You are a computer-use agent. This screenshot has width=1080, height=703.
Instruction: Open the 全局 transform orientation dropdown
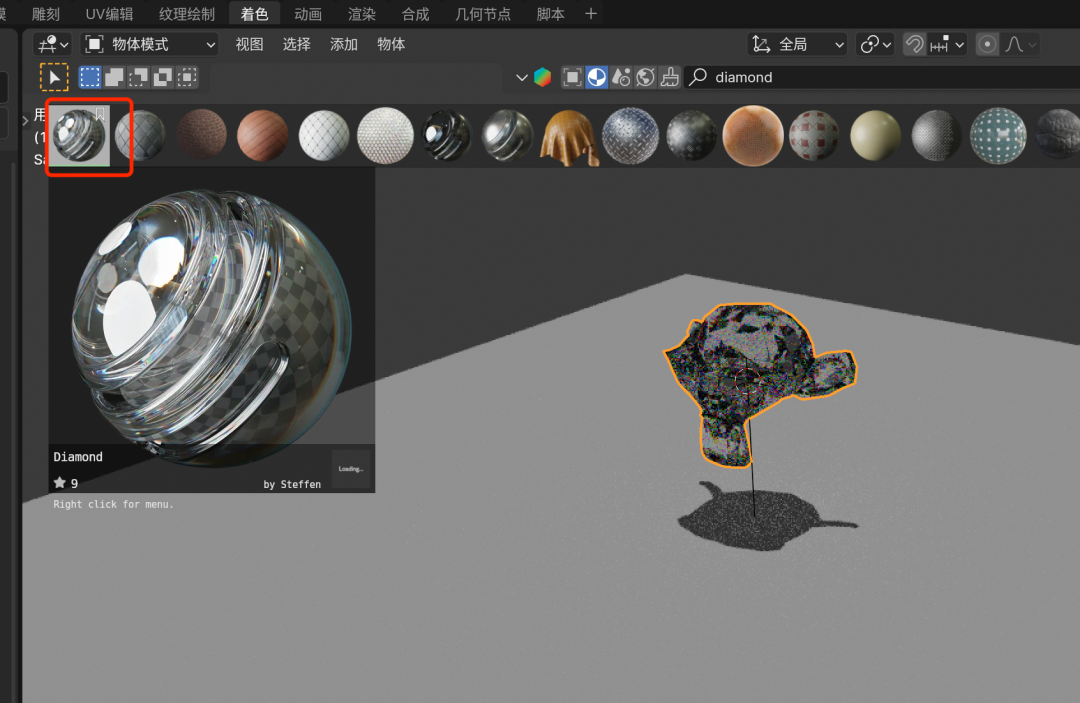tap(798, 44)
